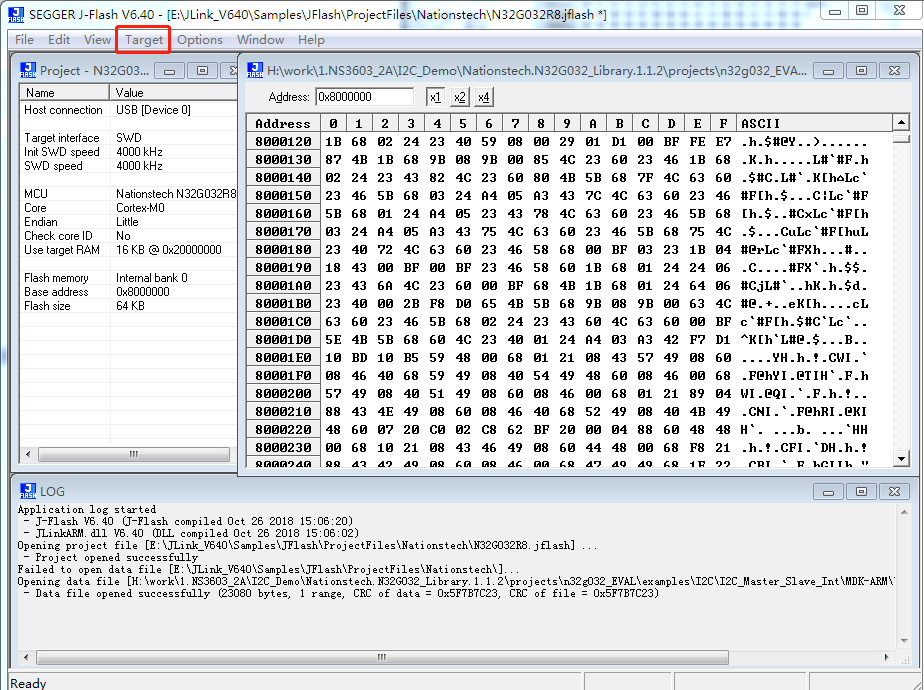Click the Address input field
The width and height of the screenshot is (924, 690).
coord(364,97)
